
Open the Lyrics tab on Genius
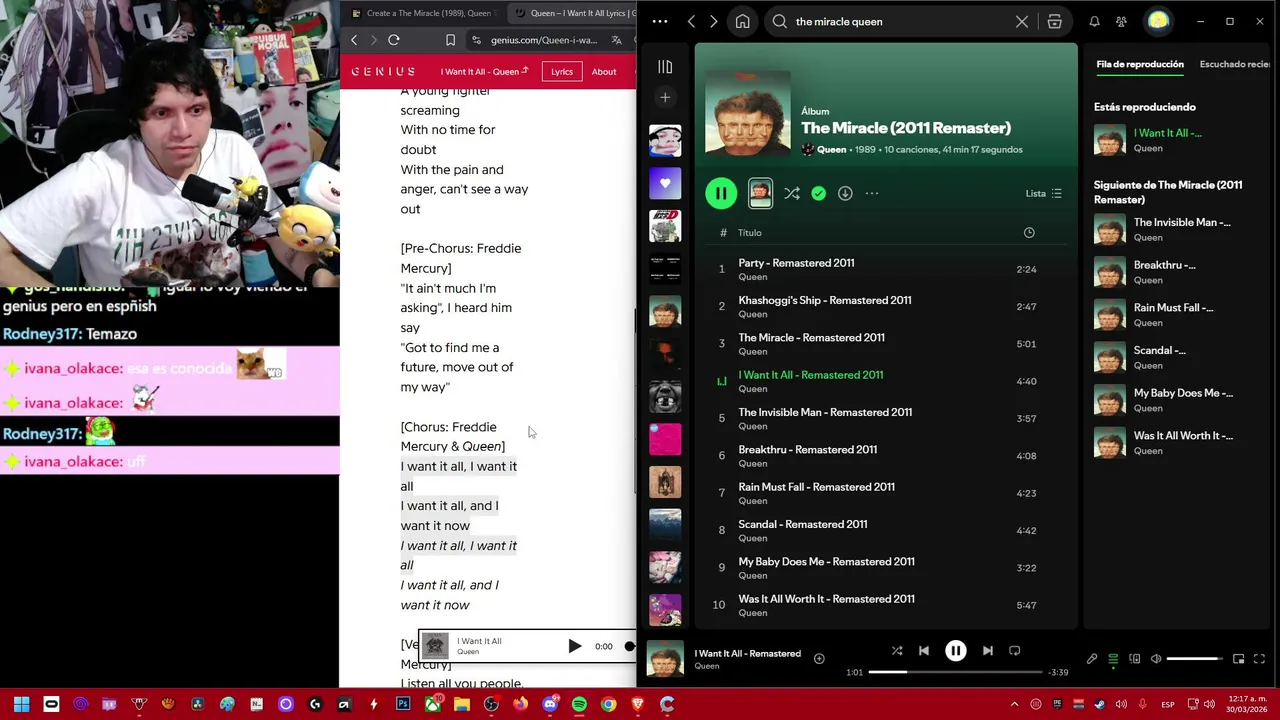click(562, 72)
